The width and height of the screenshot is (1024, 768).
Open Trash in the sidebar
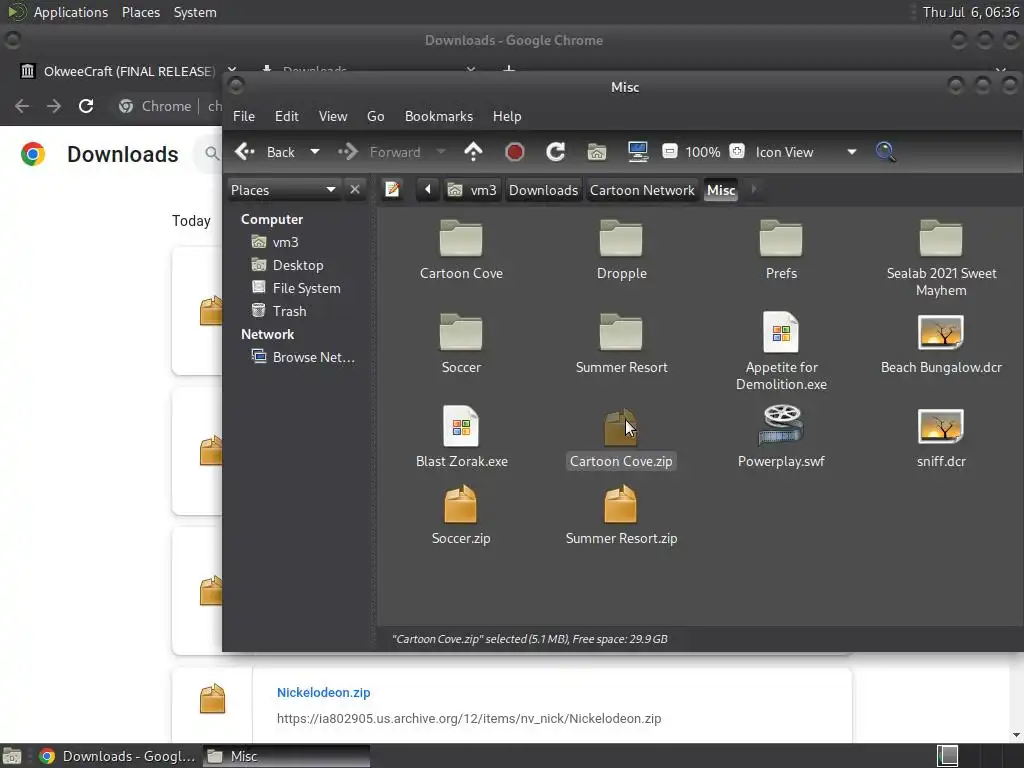(279, 311)
